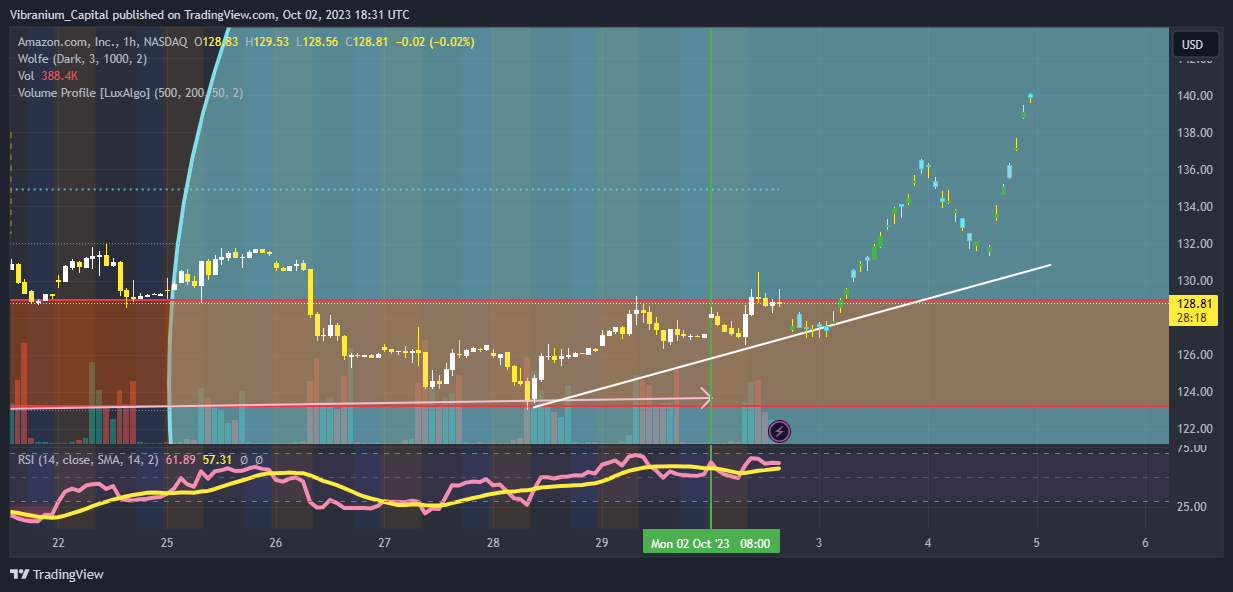This screenshot has height=592, width=1233.
Task: Click date 27 on the time axis
Action: pos(385,543)
